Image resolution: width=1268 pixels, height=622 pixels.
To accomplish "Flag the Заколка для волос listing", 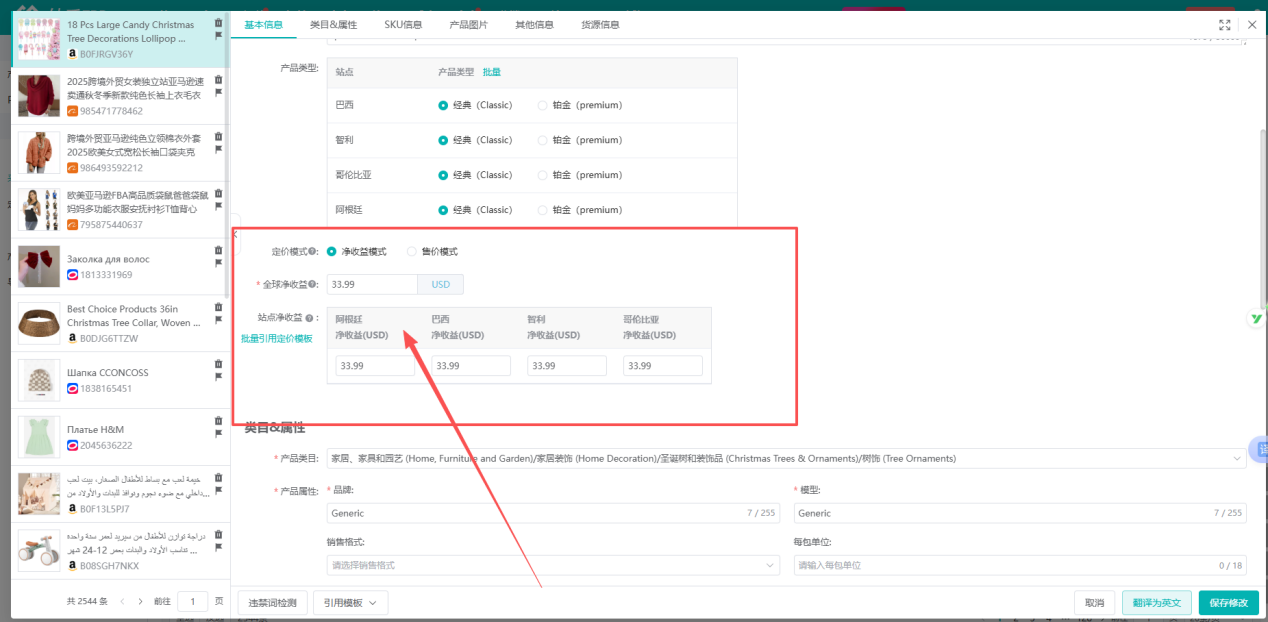I will pyautogui.click(x=218, y=264).
